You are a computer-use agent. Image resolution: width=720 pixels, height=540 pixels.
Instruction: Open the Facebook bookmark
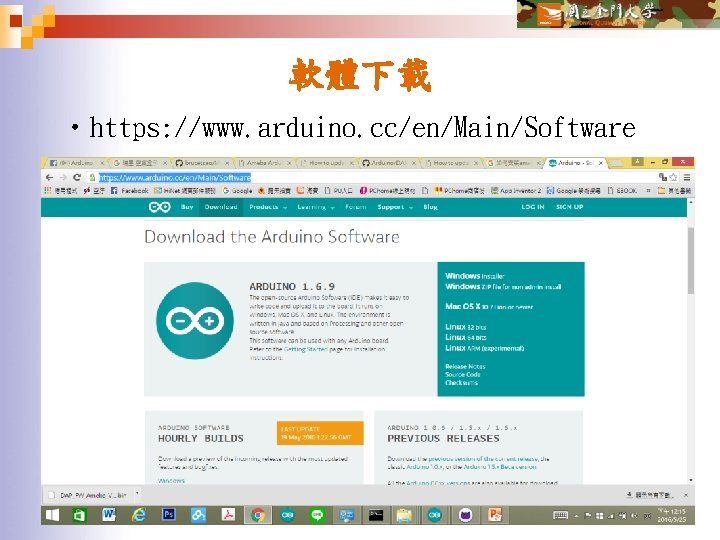(129, 191)
